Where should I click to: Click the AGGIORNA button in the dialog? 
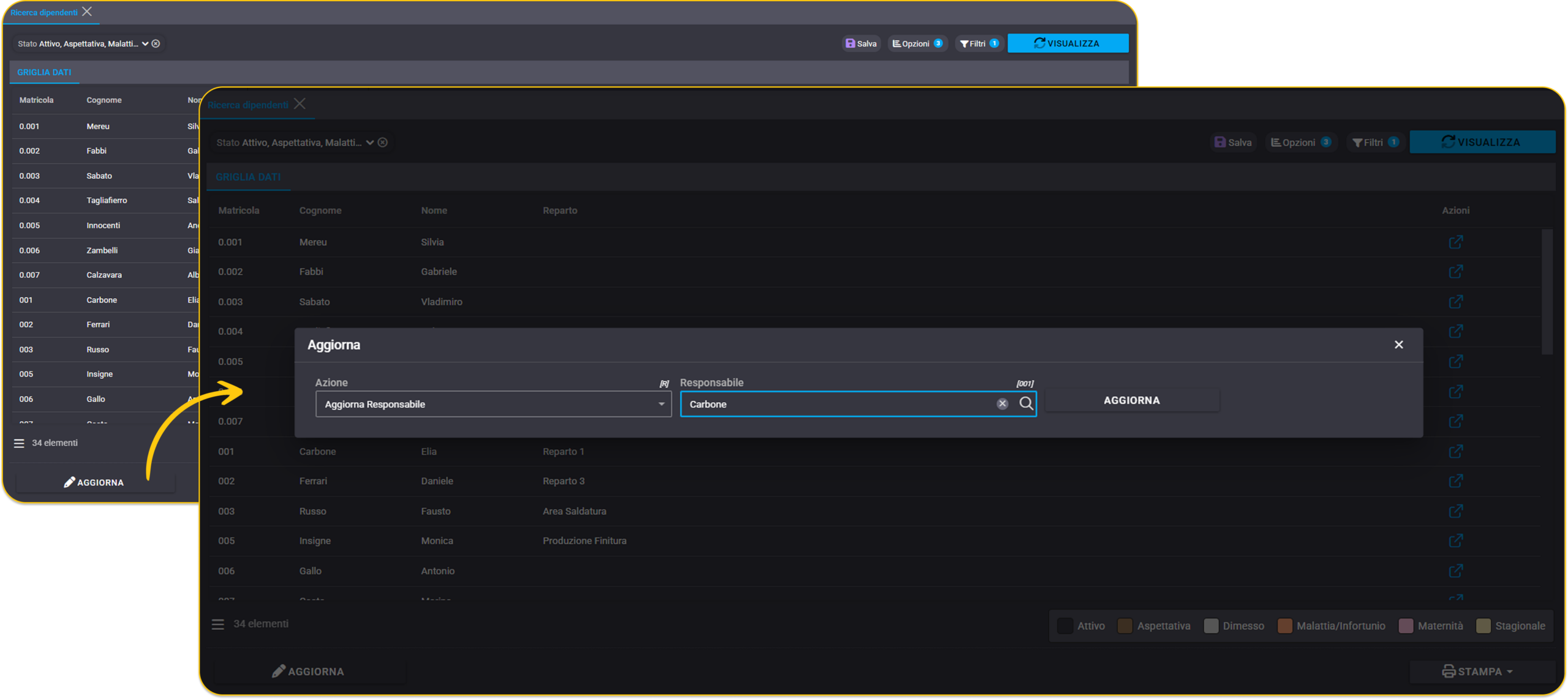tap(1131, 400)
